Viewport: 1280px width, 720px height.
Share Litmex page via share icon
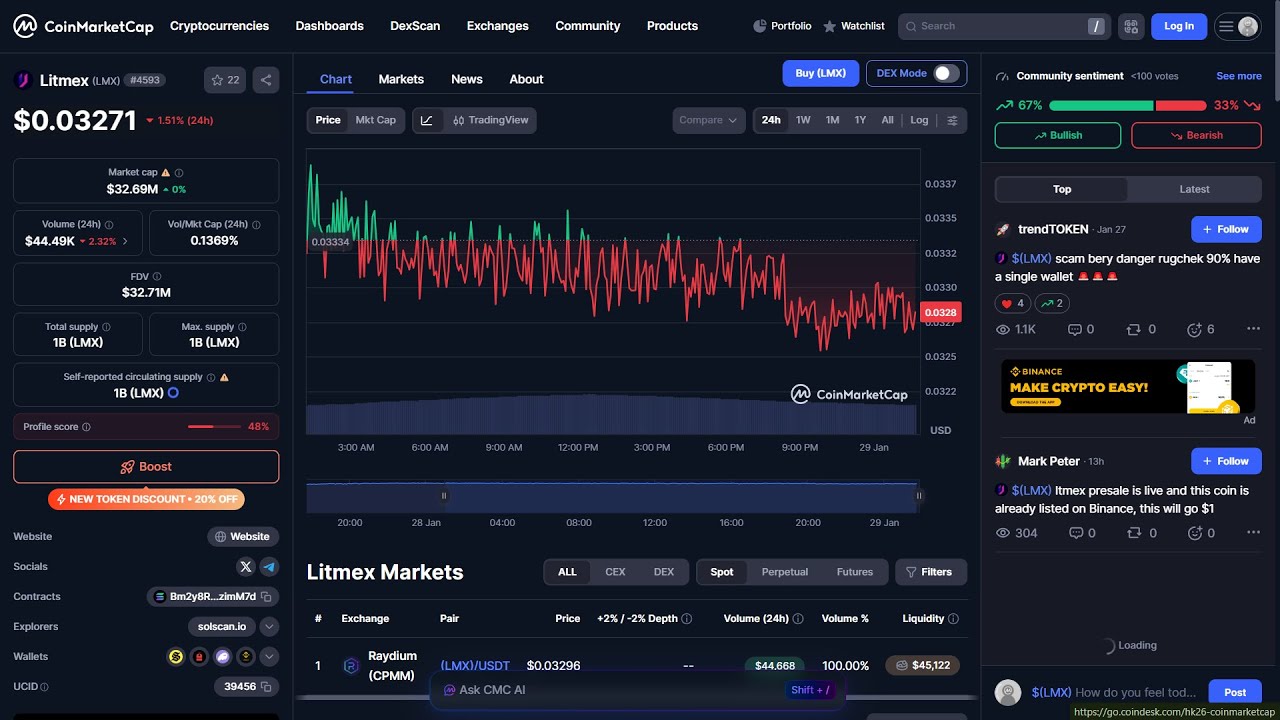pyautogui.click(x=266, y=80)
